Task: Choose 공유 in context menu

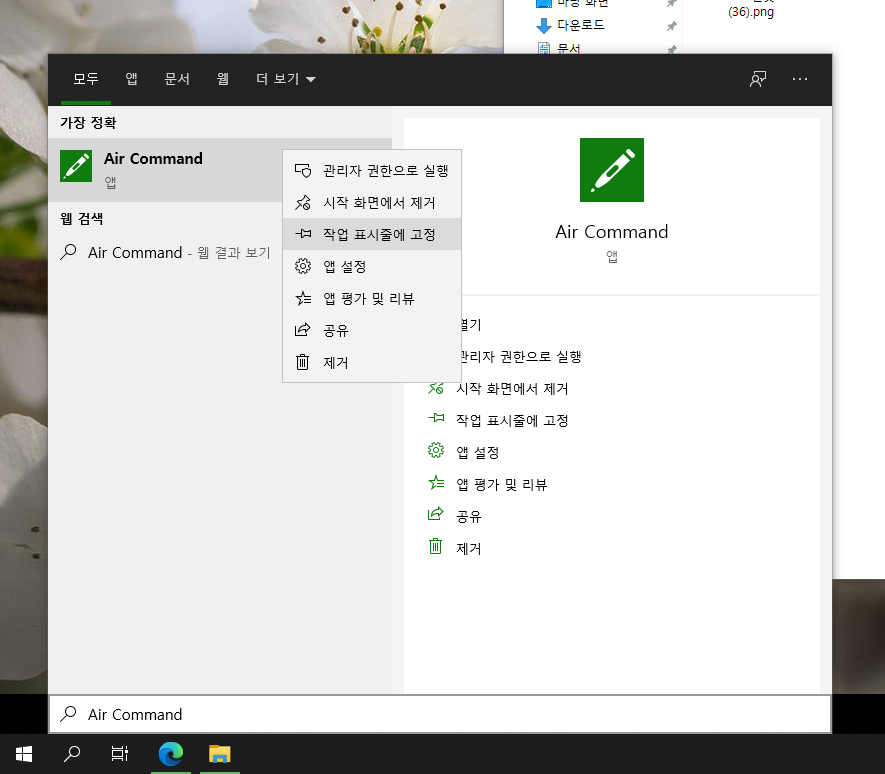Action: (372, 330)
